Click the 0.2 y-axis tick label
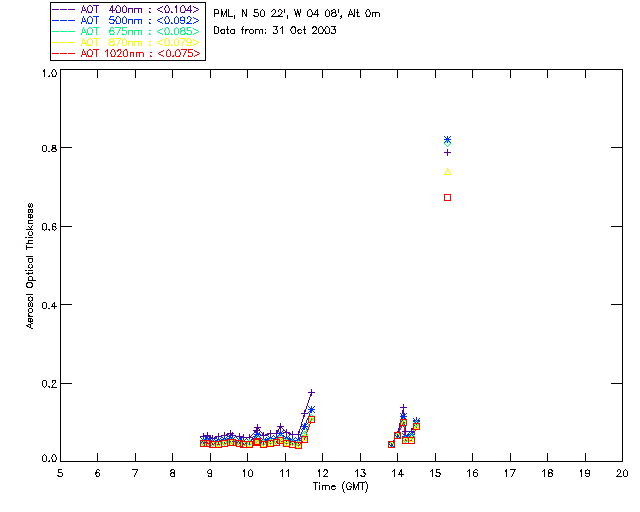The image size is (640, 512). tap(49, 384)
